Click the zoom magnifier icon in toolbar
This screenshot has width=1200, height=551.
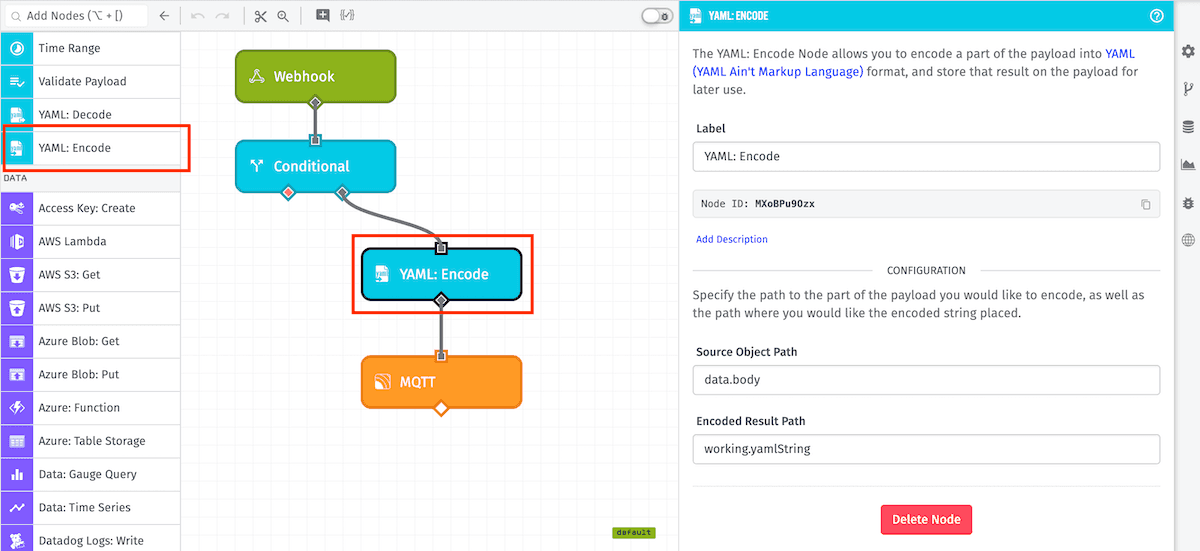[x=283, y=16]
